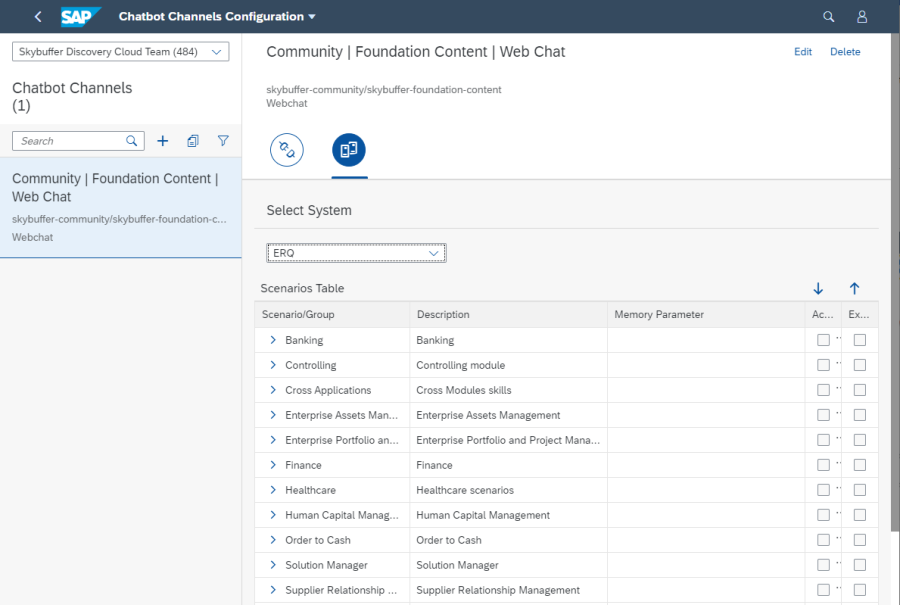Click the Ex... column header
900x605 pixels.
859,315
